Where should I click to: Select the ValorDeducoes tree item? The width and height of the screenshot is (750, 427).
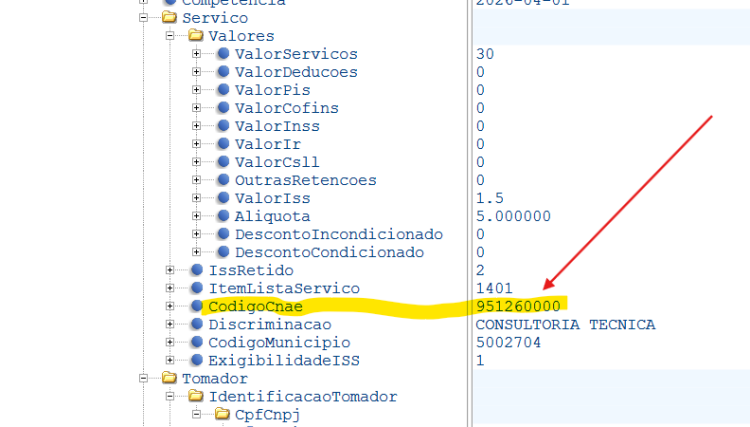coord(296,72)
